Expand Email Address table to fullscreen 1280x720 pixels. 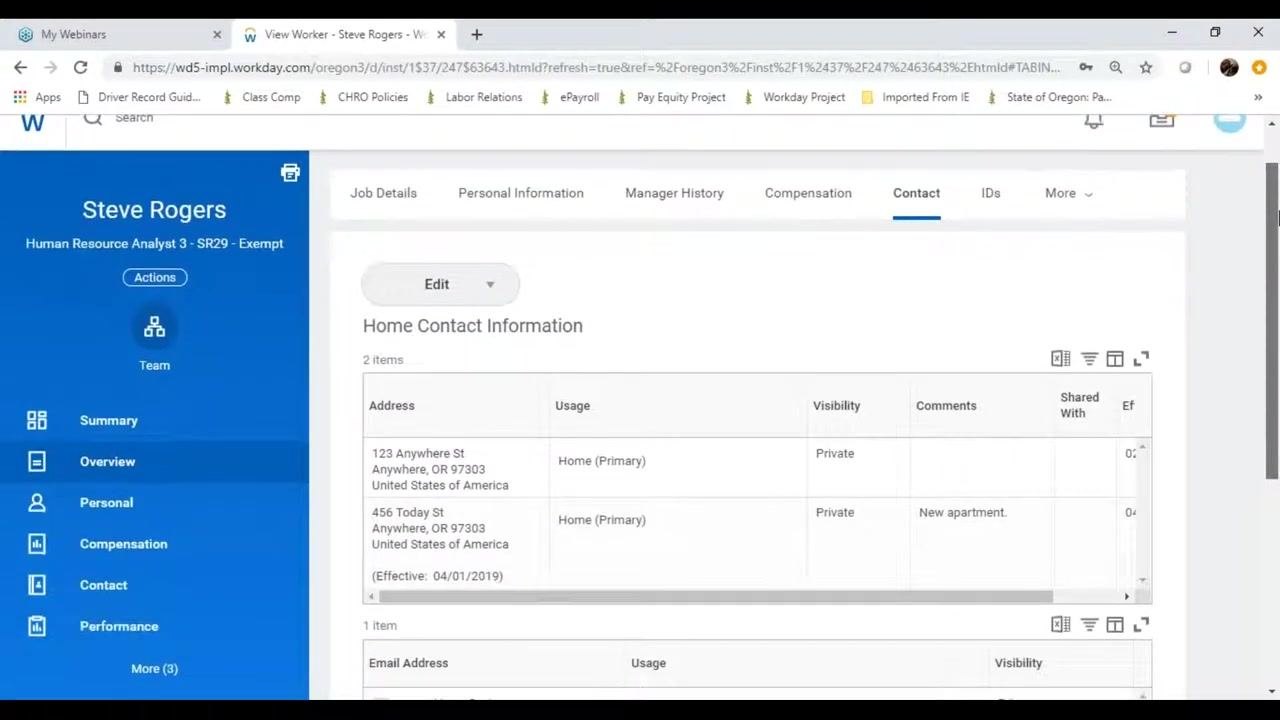[1141, 624]
